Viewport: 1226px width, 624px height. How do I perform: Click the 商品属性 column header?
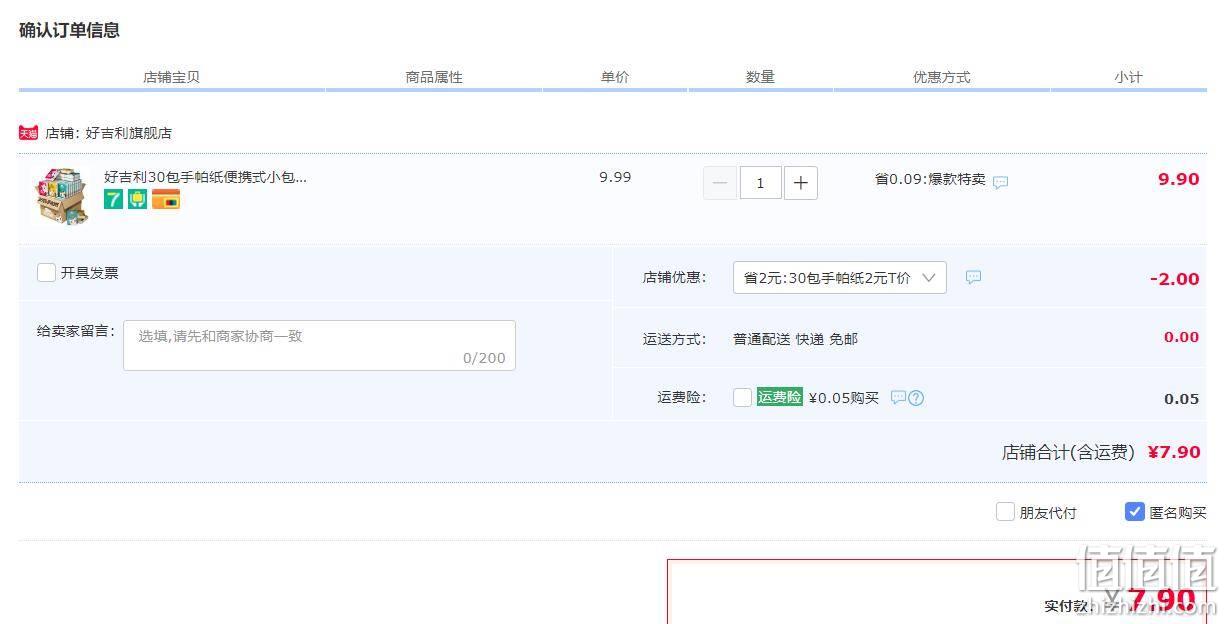coord(434,77)
